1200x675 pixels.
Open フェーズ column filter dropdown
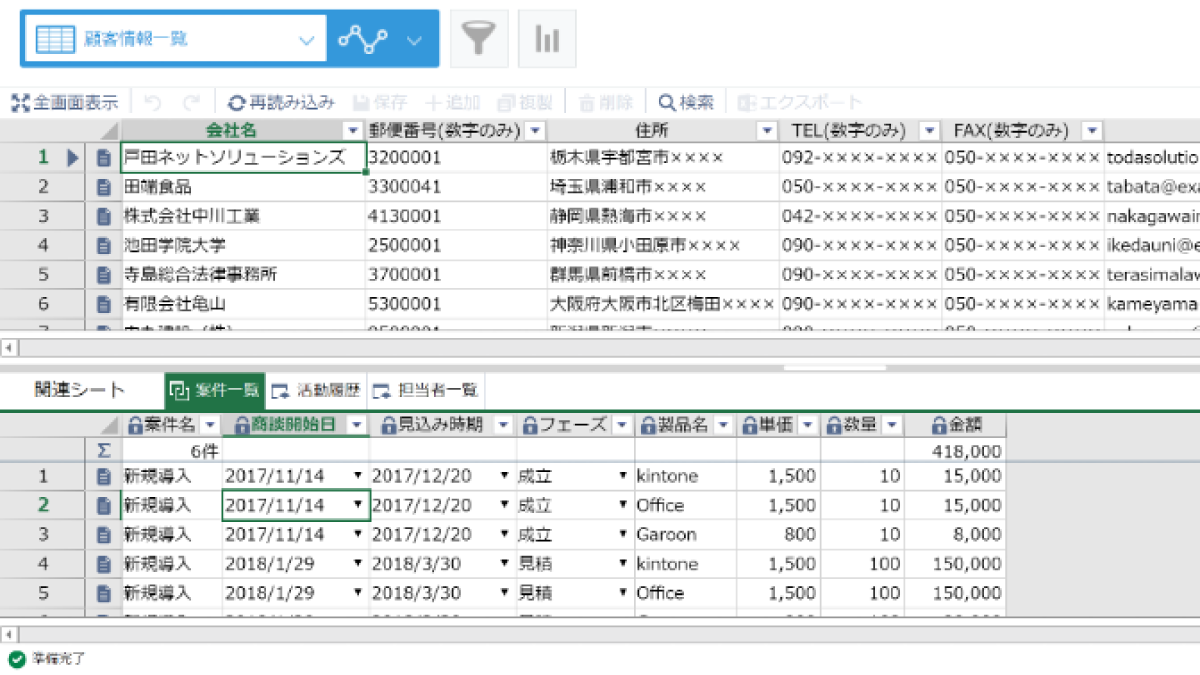pos(621,425)
